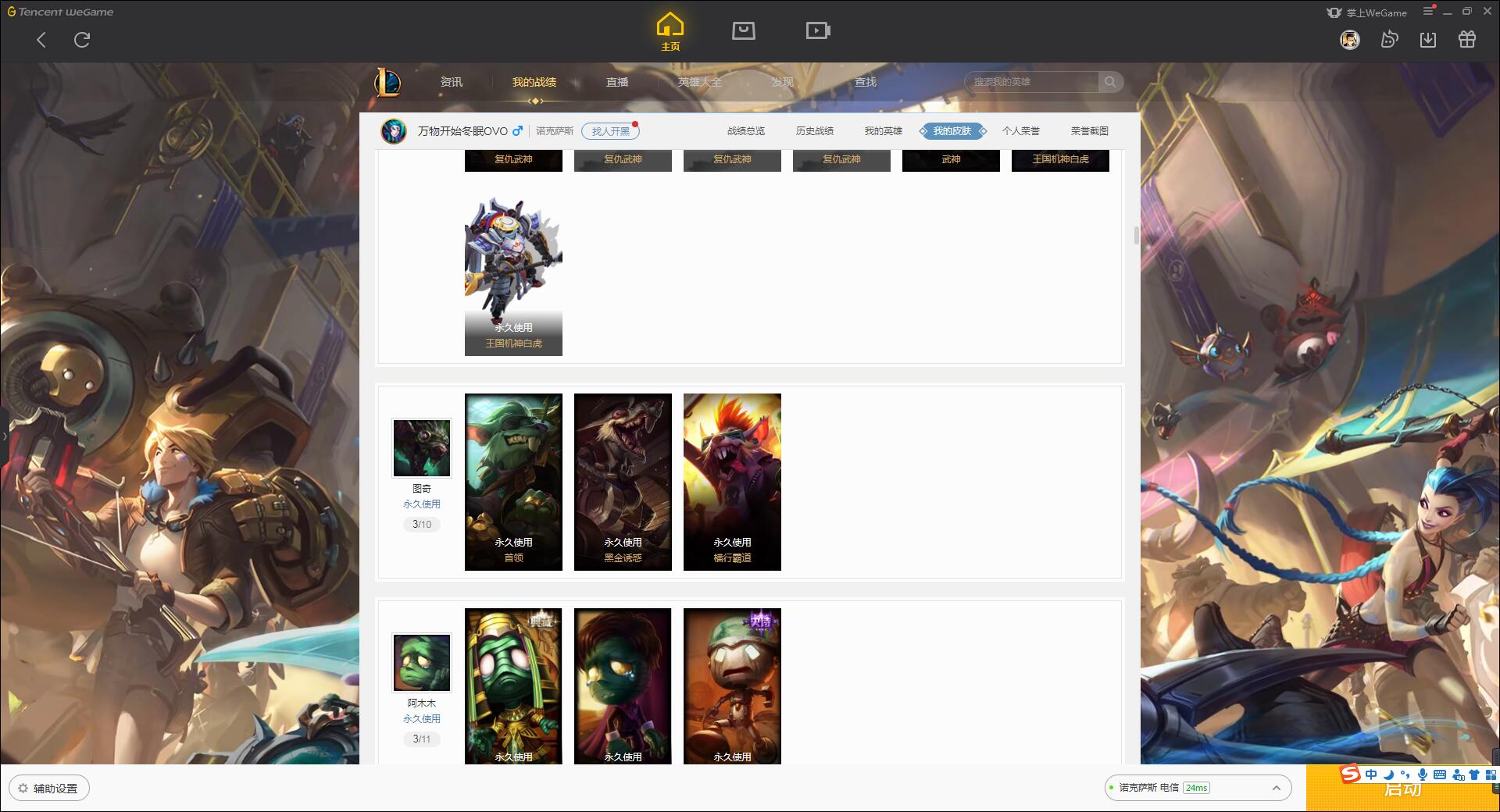Open 荣誉截图 sub-tab
This screenshot has width=1500, height=812.
(1090, 131)
